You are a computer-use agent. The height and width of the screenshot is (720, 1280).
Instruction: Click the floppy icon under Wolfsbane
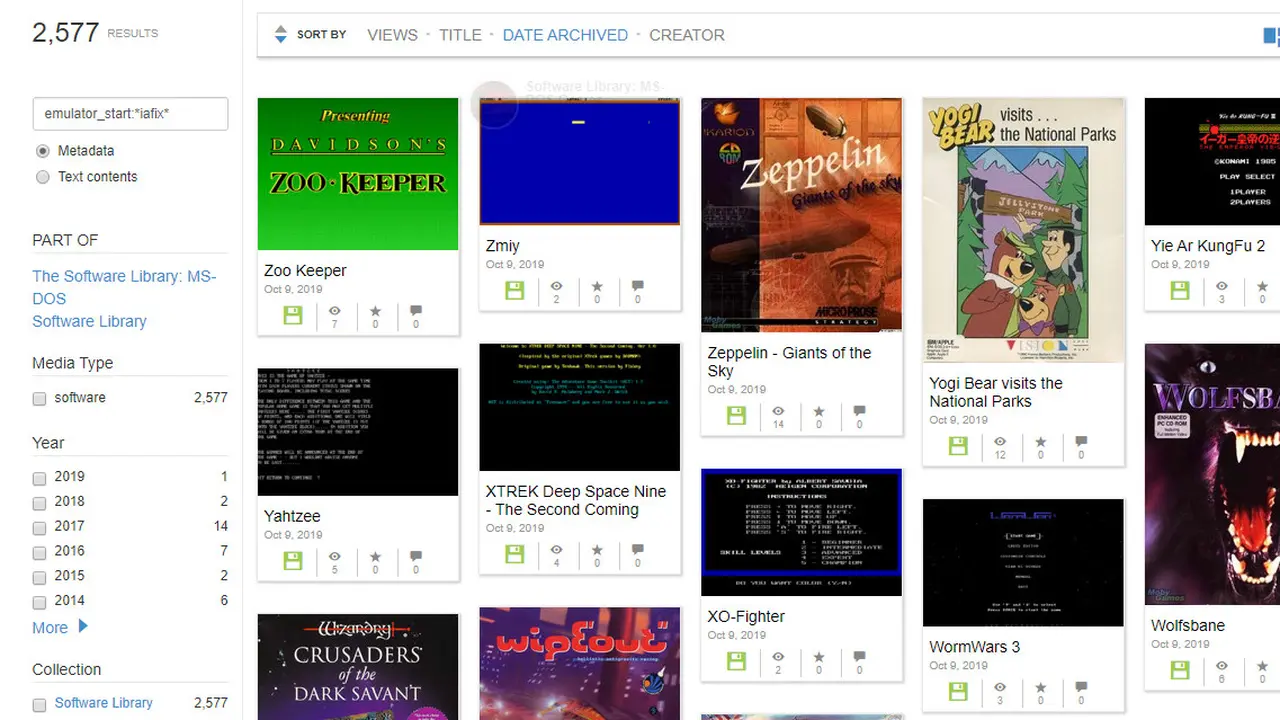pyautogui.click(x=1181, y=670)
